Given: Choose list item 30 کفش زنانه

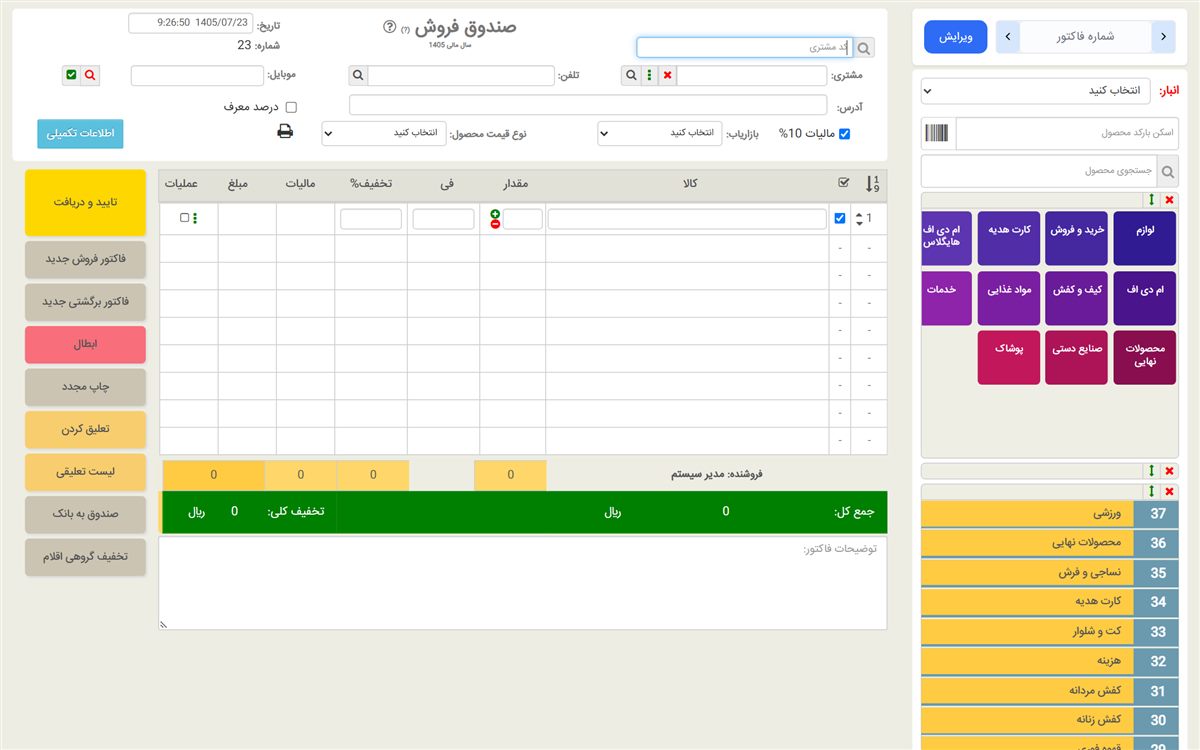Looking at the screenshot, I should click(x=1049, y=720).
